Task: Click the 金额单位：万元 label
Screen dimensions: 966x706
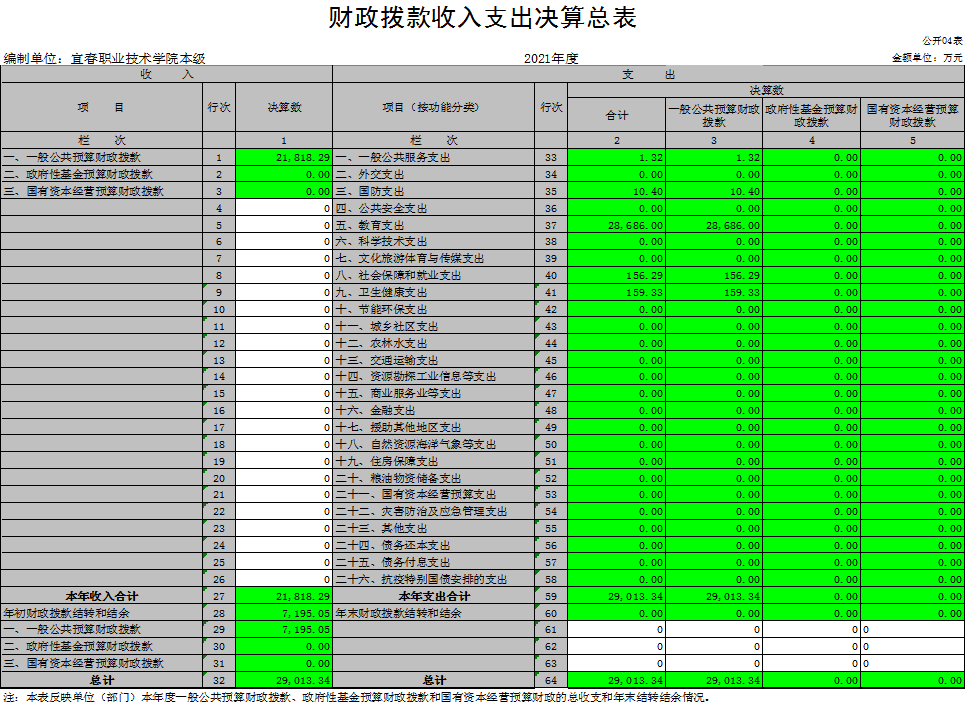Action: (x=927, y=59)
